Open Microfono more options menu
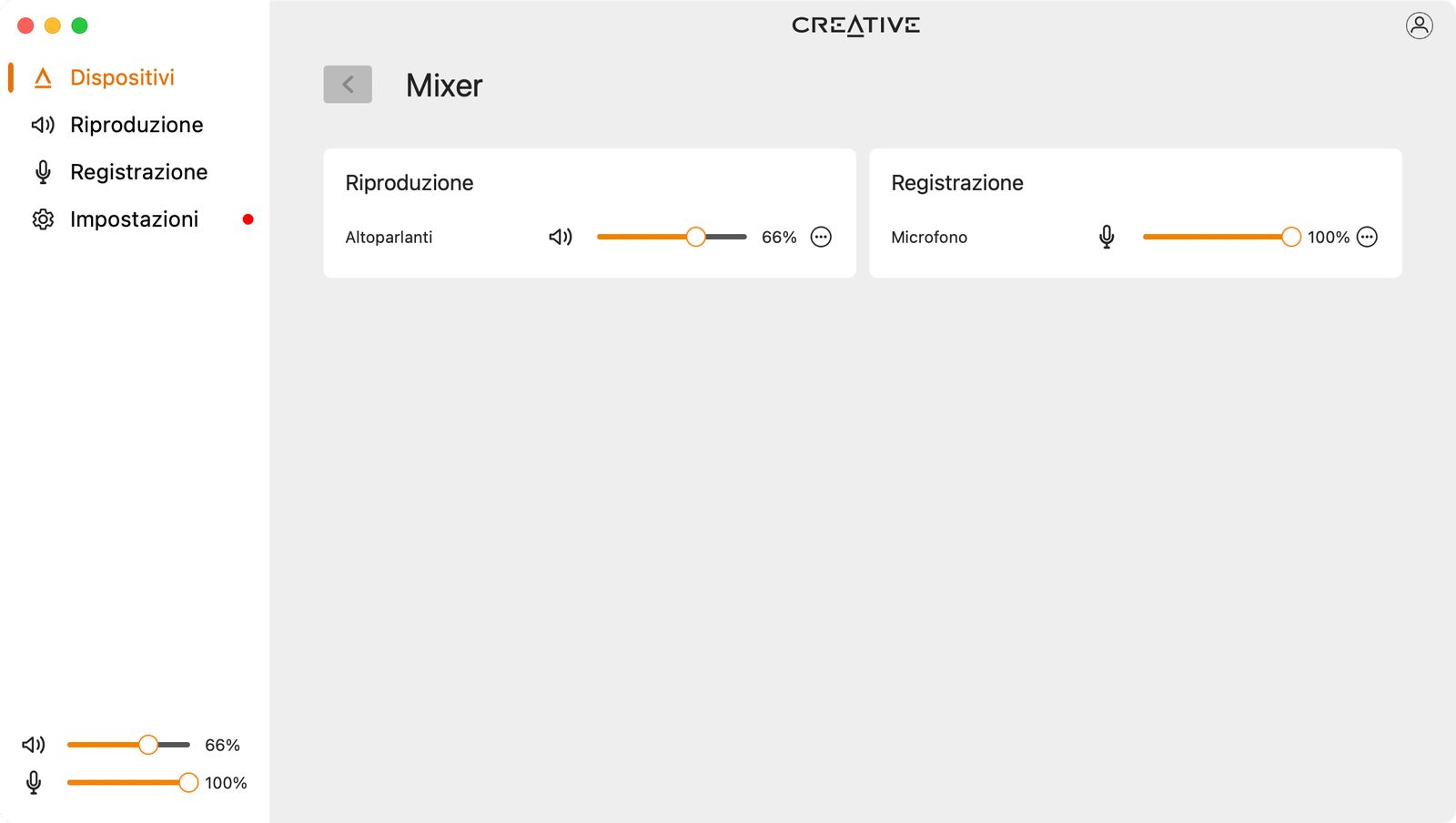1456x823 pixels. click(x=1367, y=238)
